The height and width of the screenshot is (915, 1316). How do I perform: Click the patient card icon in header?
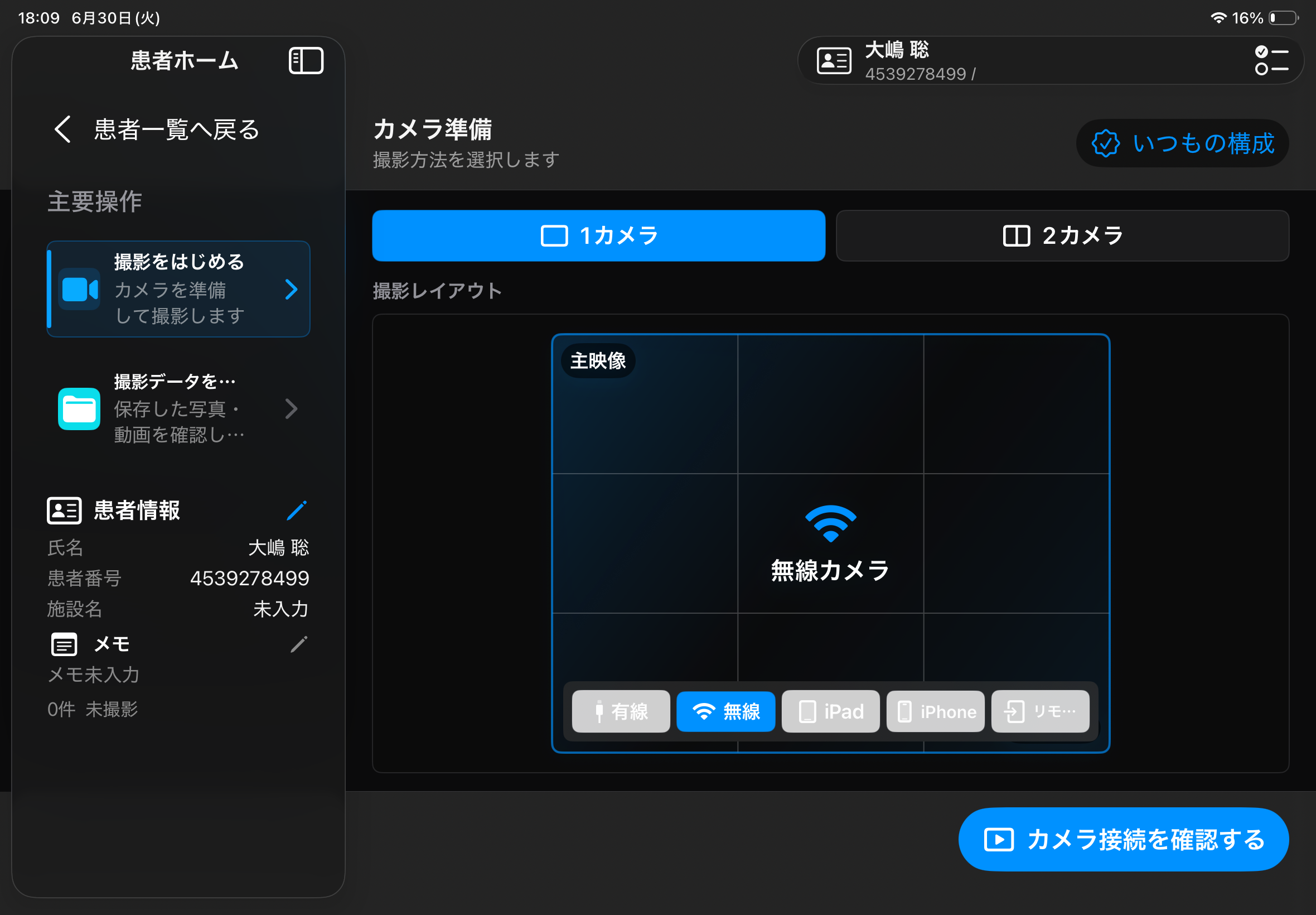point(834,61)
